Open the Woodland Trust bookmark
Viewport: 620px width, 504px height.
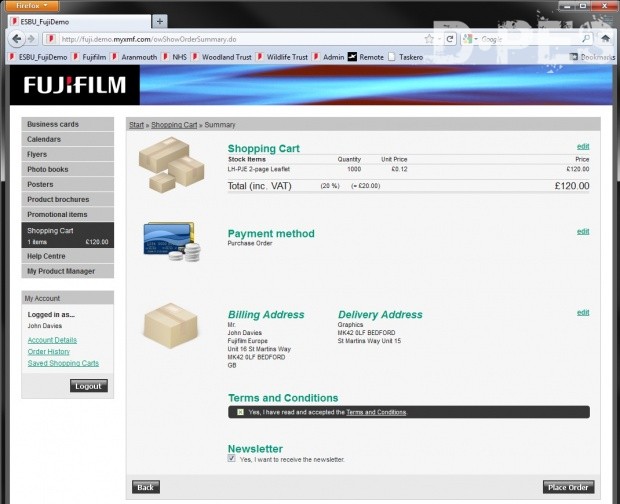tap(221, 57)
